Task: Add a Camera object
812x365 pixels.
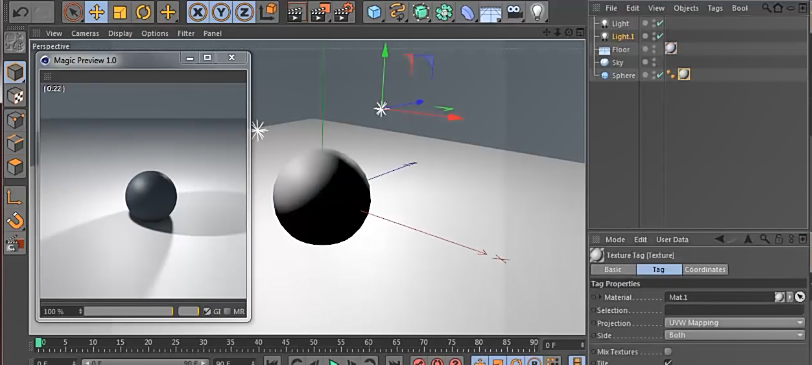Action: [514, 12]
